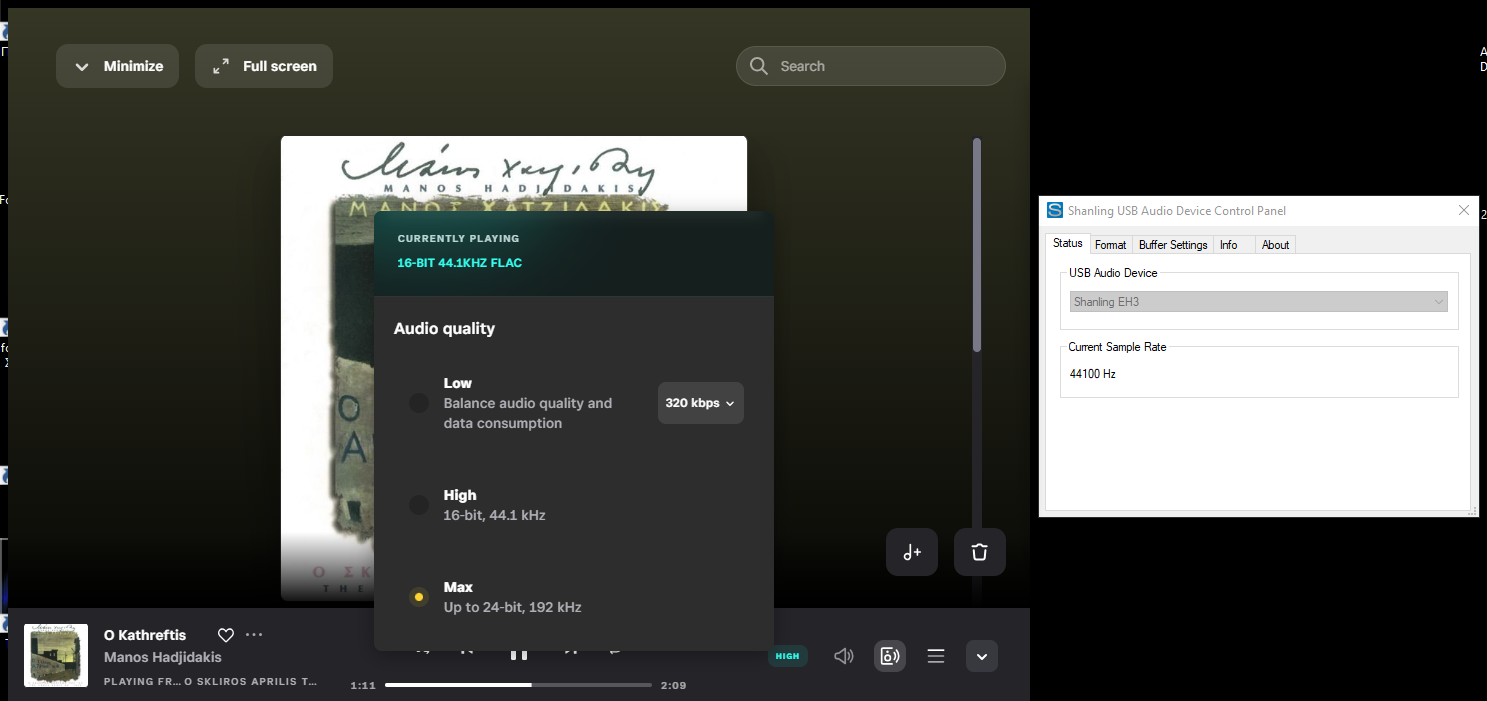
Task: Open the sound output device icon
Action: 889,656
